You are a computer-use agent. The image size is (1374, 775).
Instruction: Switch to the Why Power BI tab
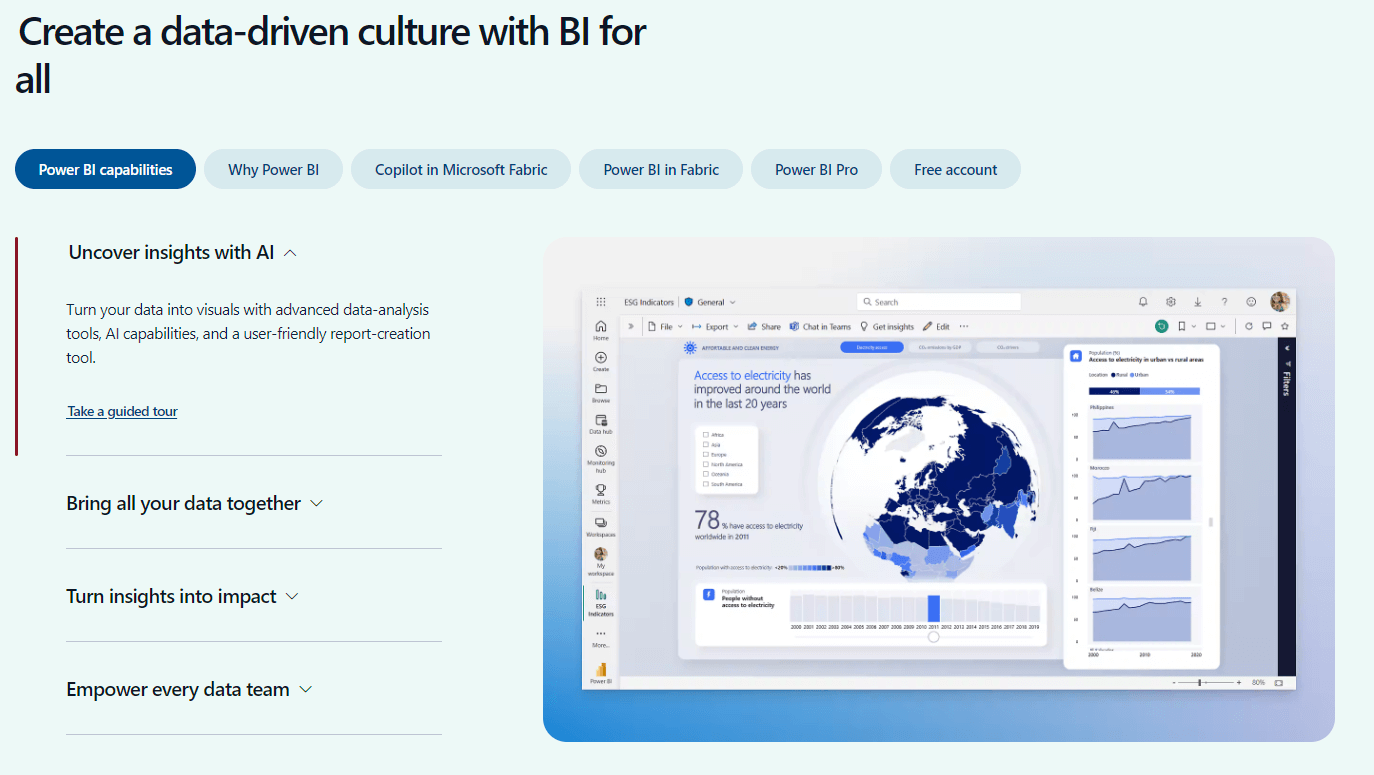273,169
